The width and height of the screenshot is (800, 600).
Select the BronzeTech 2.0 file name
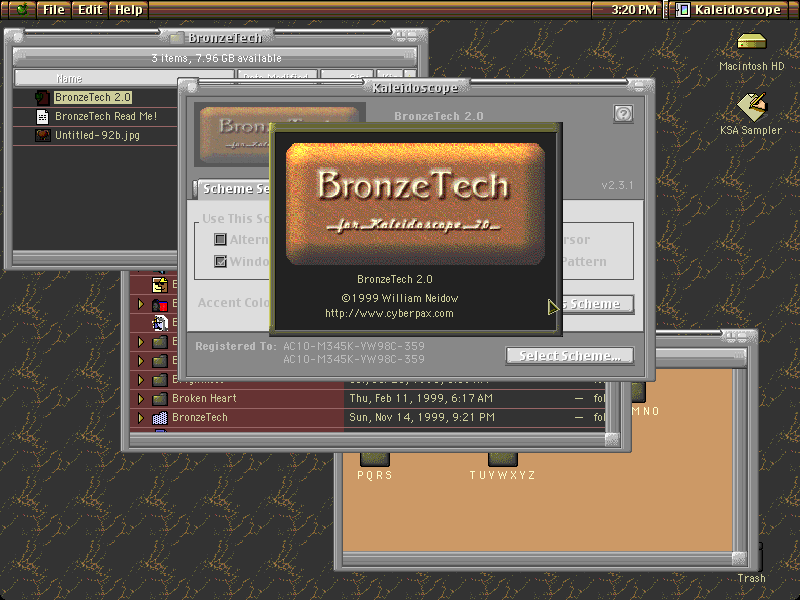93,97
